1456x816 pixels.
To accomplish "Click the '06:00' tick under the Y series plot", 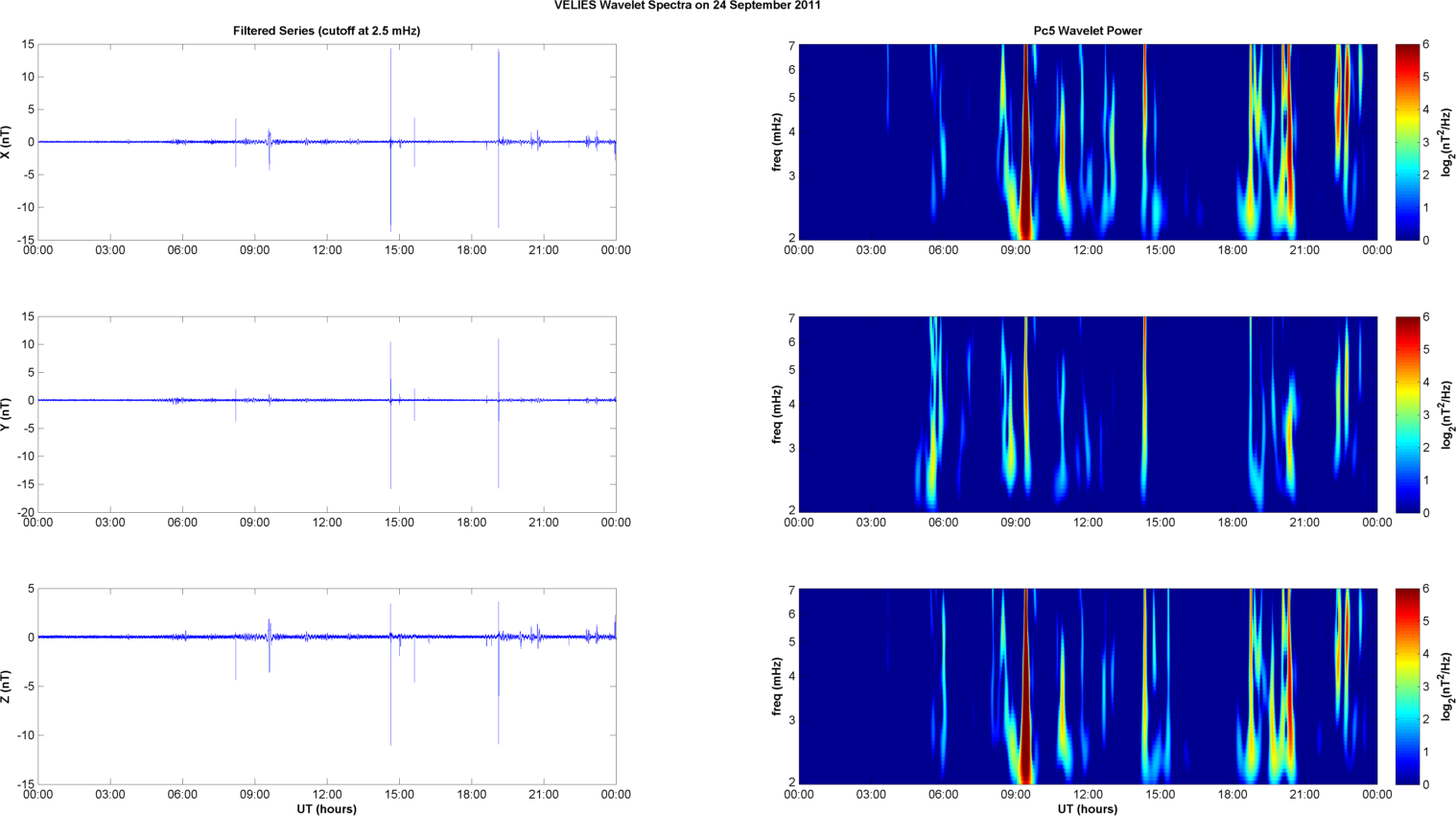I will [x=182, y=523].
